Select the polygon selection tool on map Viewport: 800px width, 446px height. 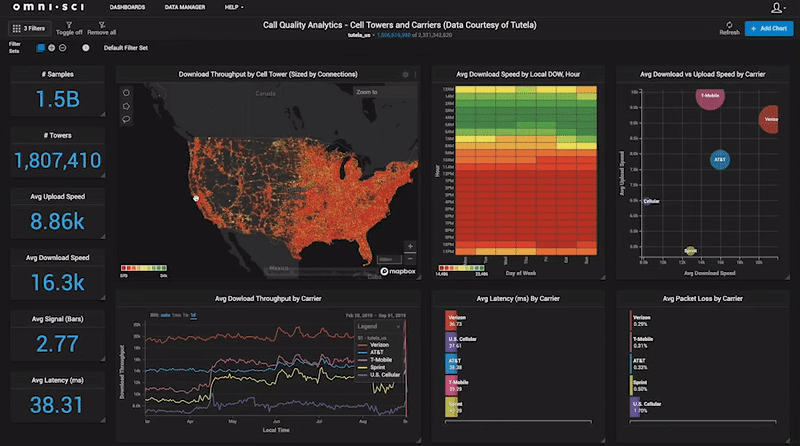click(126, 106)
